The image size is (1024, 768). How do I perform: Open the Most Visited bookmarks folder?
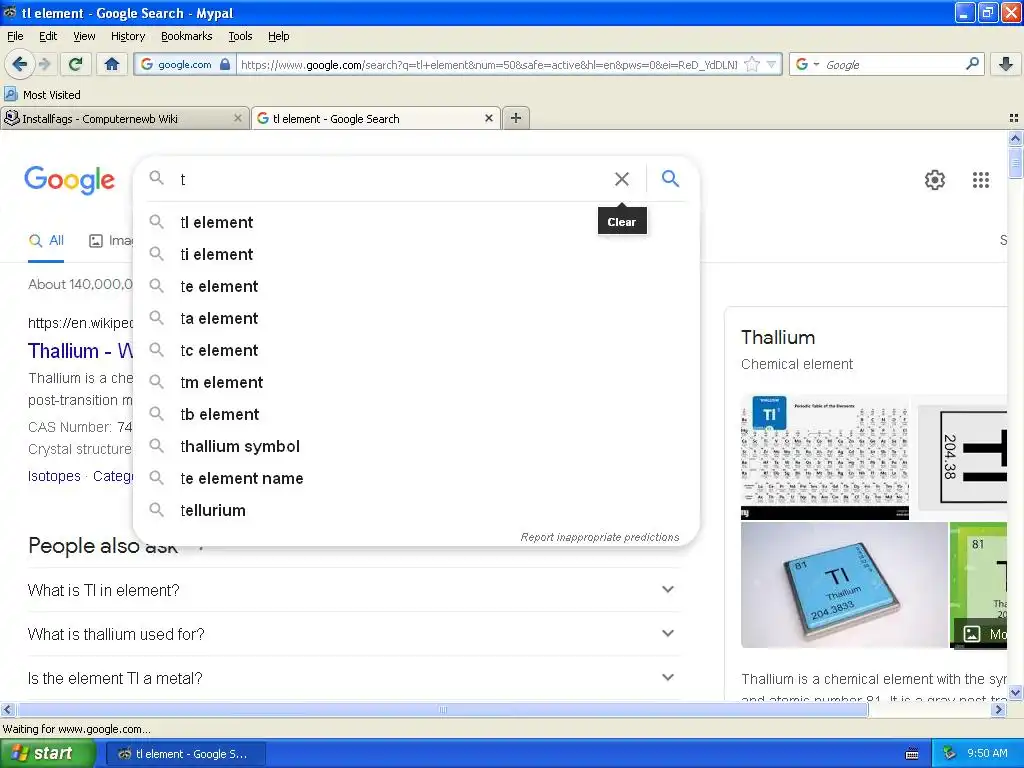[42, 95]
